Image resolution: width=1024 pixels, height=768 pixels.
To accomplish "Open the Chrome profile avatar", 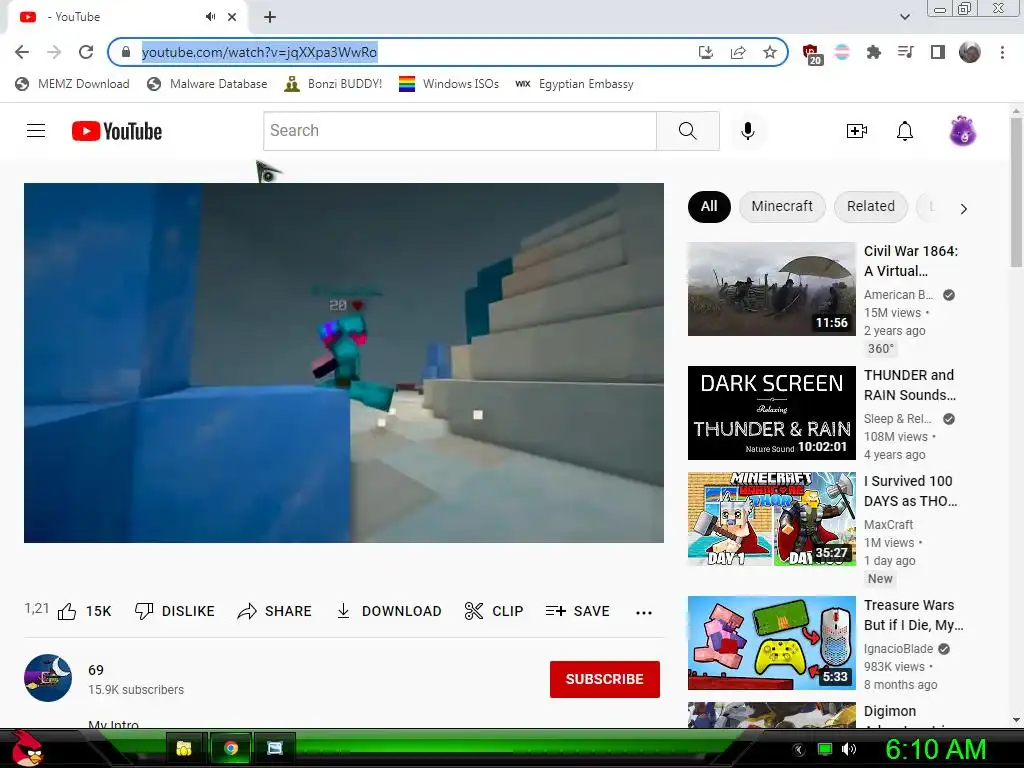I will point(970,52).
